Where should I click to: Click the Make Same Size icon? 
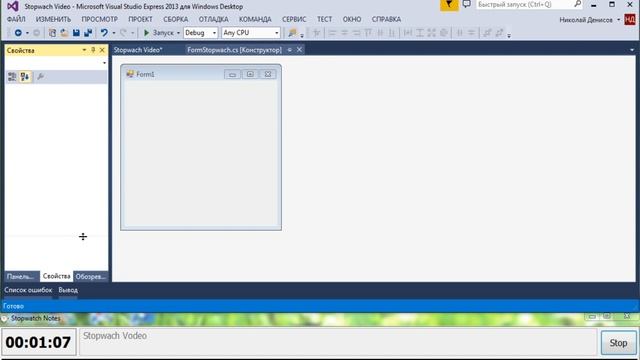pyautogui.click(x=431, y=33)
